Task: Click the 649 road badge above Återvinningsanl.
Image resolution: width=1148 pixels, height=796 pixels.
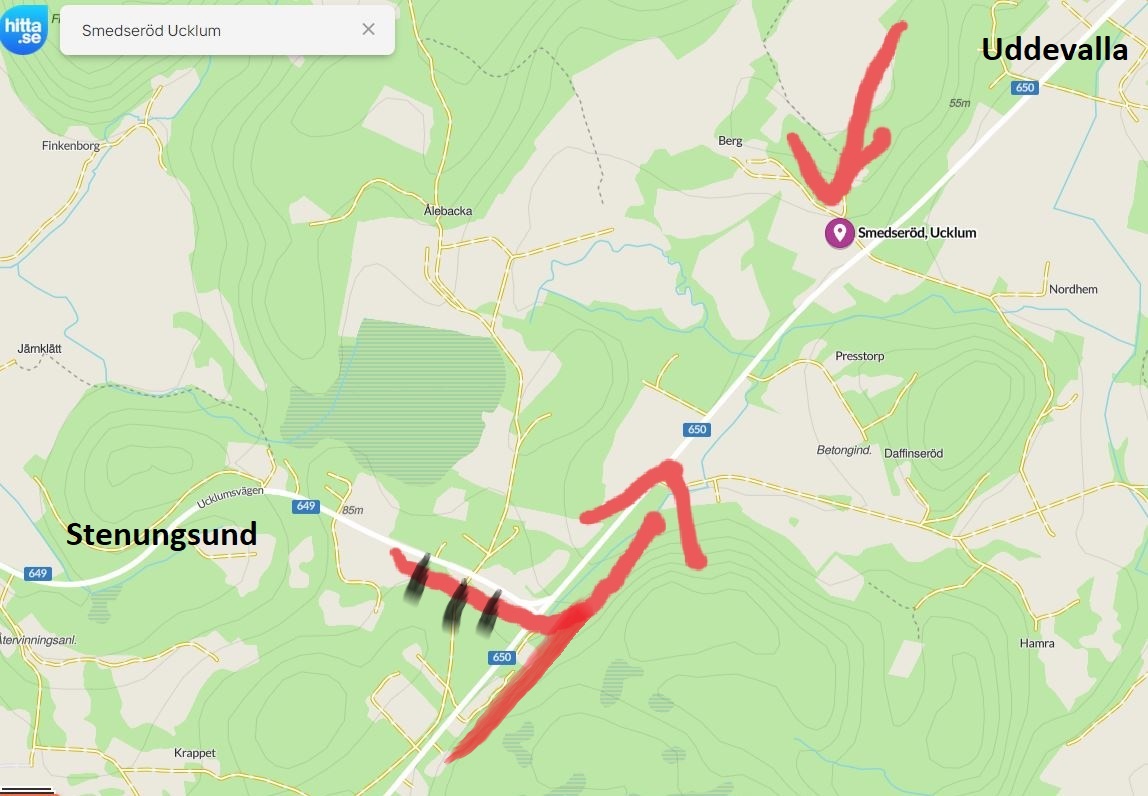Action: (x=37, y=573)
